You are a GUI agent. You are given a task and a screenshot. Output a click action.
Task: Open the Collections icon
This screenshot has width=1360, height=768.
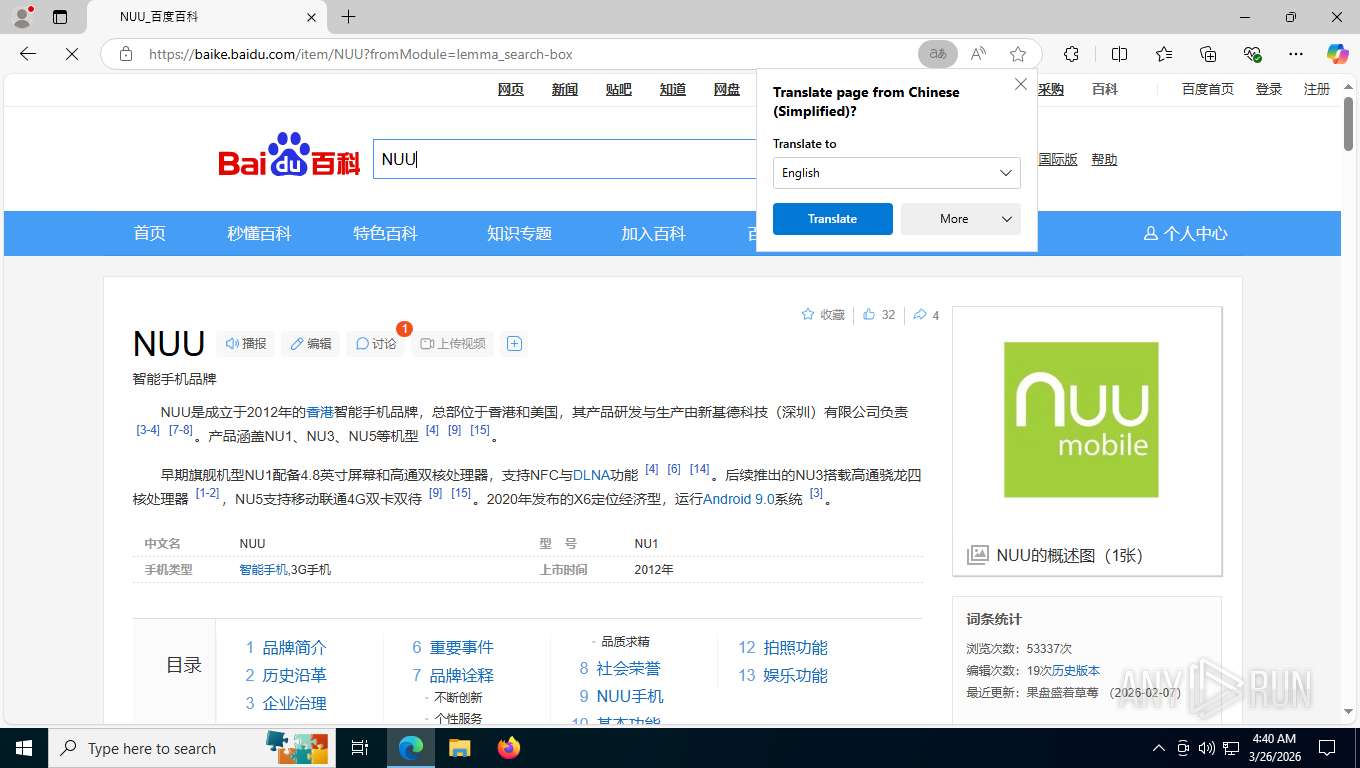pyautogui.click(x=1208, y=54)
